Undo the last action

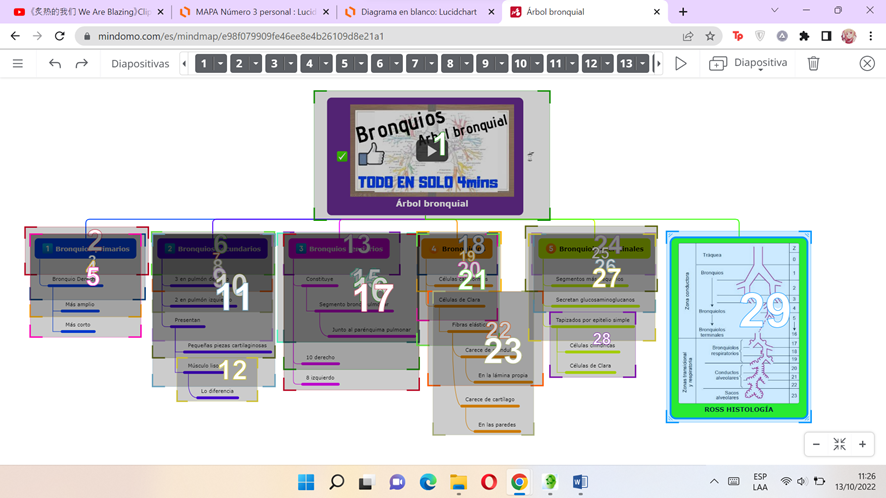(x=55, y=63)
